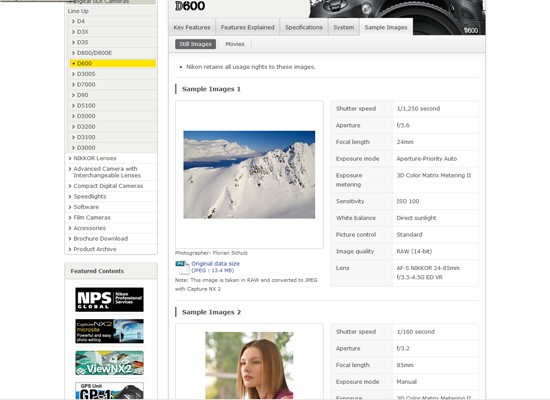
Task: Select the System tab
Action: pos(344,27)
